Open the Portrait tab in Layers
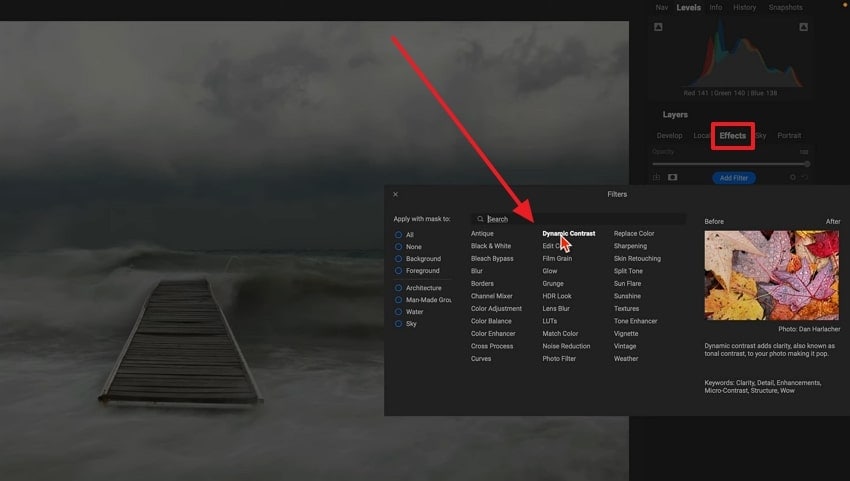The width and height of the screenshot is (850, 481). [789, 136]
